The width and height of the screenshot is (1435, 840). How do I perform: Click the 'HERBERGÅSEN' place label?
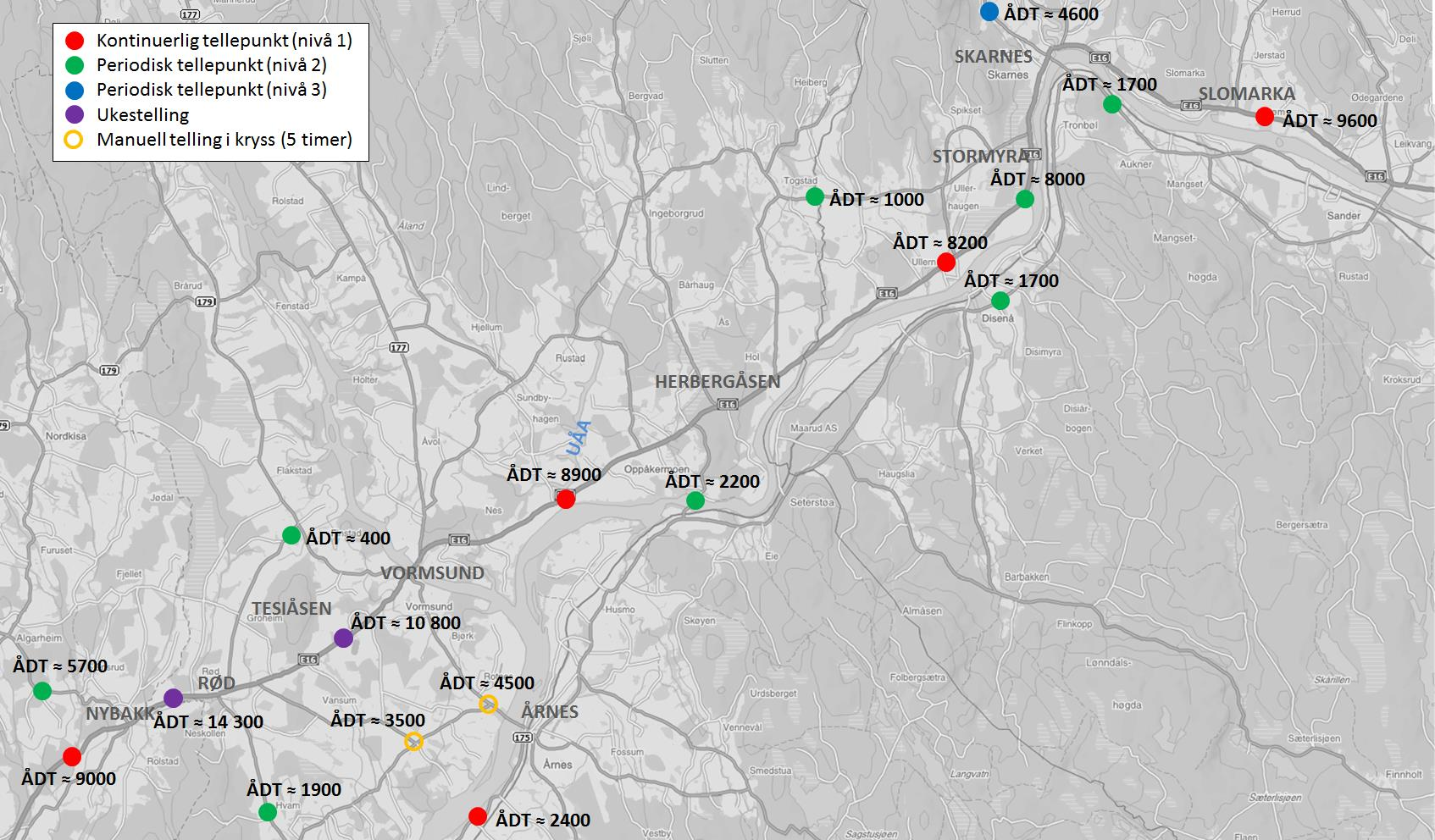pos(717,382)
